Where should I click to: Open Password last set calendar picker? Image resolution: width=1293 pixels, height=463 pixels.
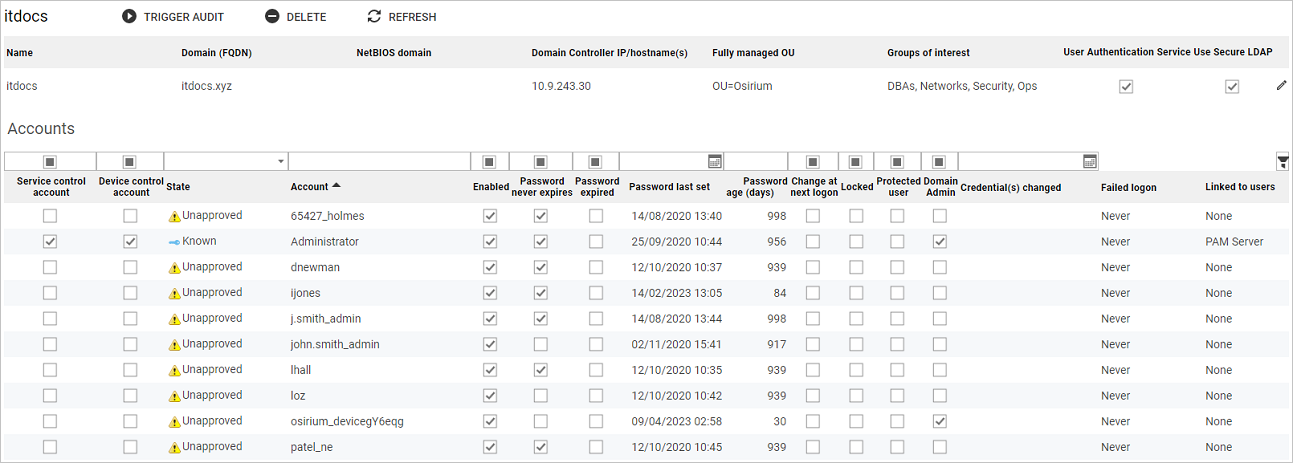(714, 162)
